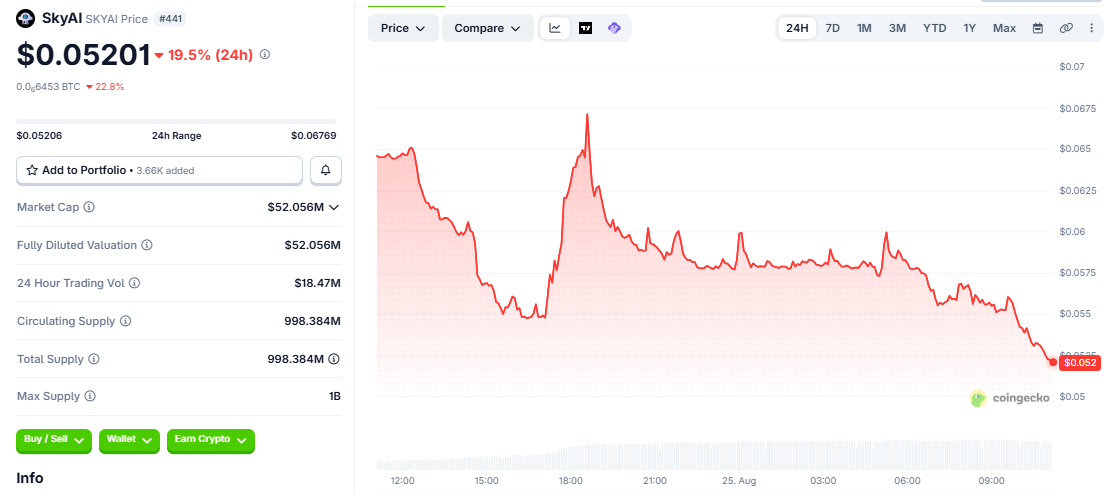Click the 25. Aug date axis label
Screen dimensions: 1112x493
pyautogui.click(x=738, y=481)
